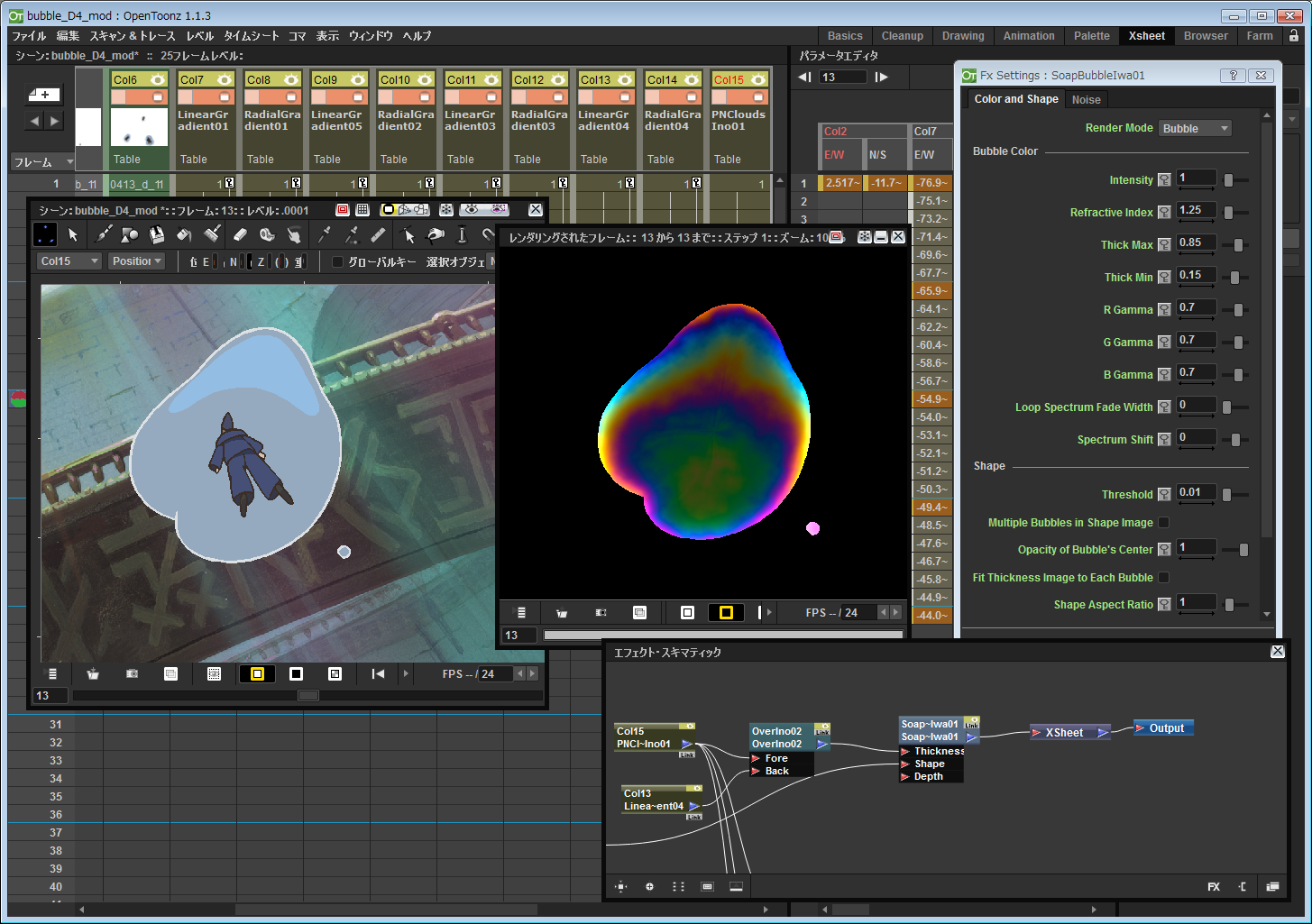Select the Tape tool

click(x=269, y=235)
